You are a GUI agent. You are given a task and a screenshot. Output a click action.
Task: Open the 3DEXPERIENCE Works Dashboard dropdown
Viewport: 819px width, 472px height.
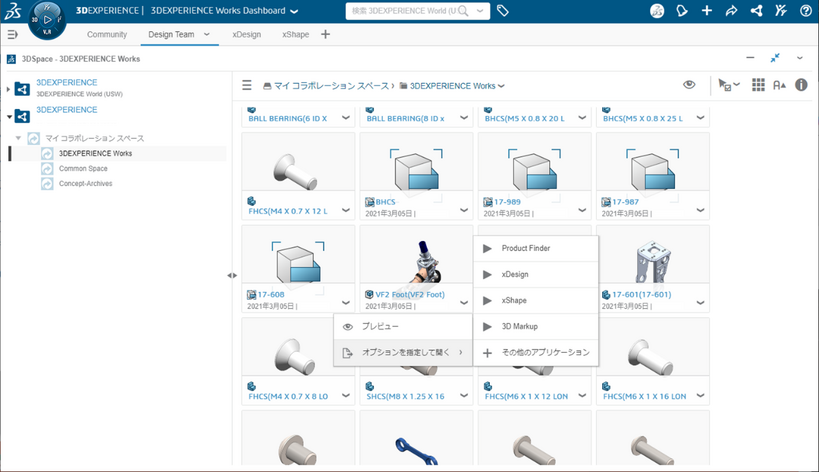pyautogui.click(x=293, y=11)
